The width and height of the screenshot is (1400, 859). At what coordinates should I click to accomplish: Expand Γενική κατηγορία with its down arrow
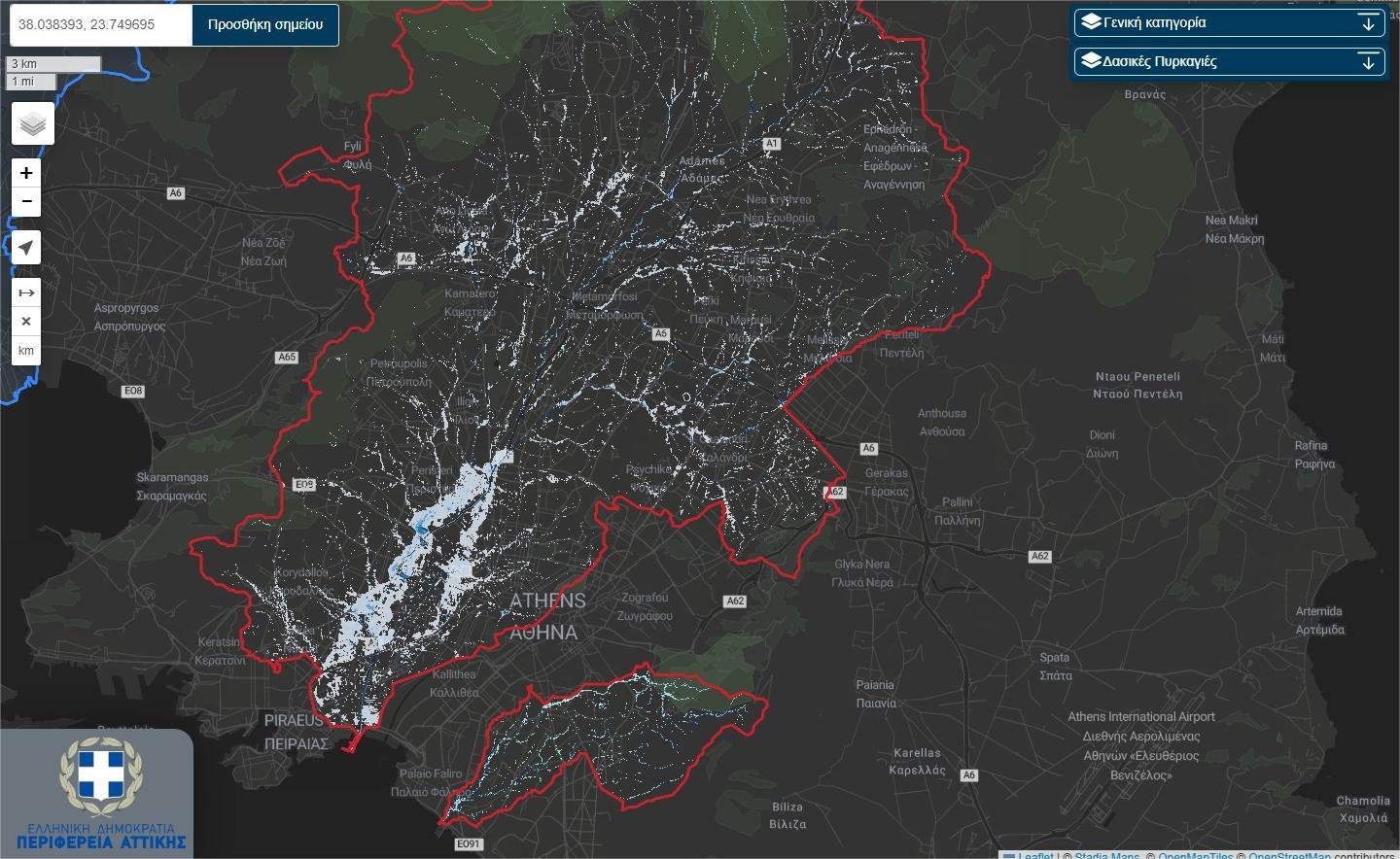(x=1368, y=23)
